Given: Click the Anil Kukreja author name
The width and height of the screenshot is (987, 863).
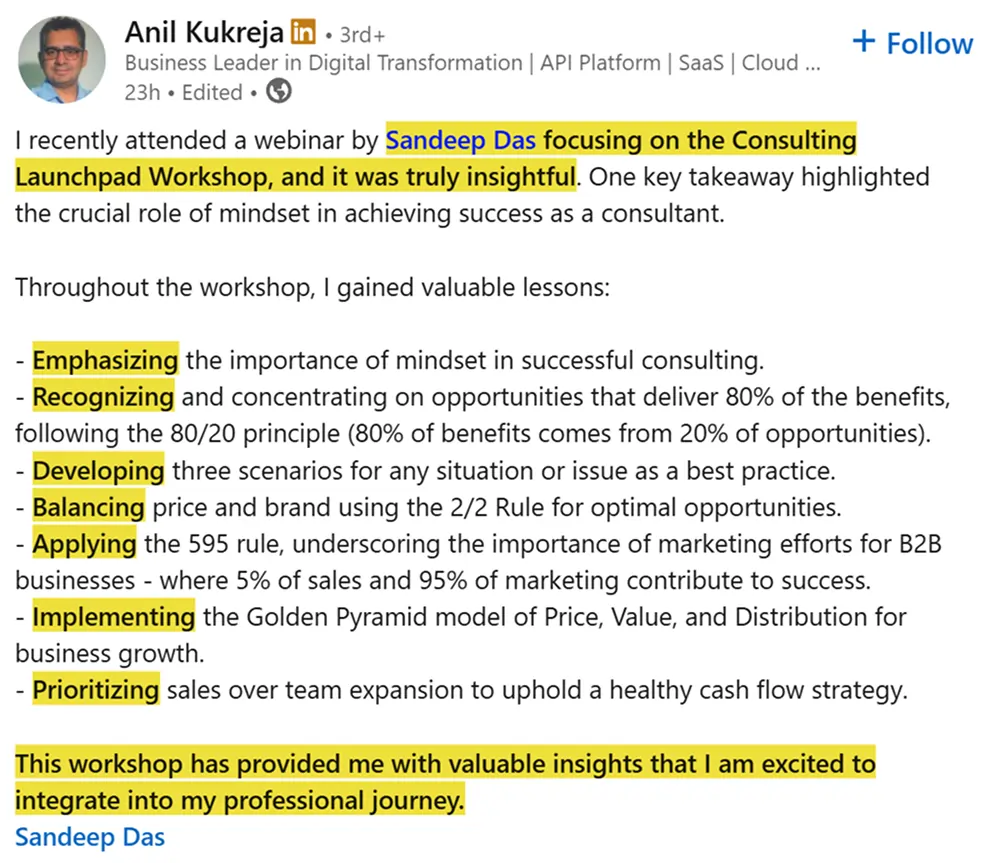Looking at the screenshot, I should coord(204,32).
